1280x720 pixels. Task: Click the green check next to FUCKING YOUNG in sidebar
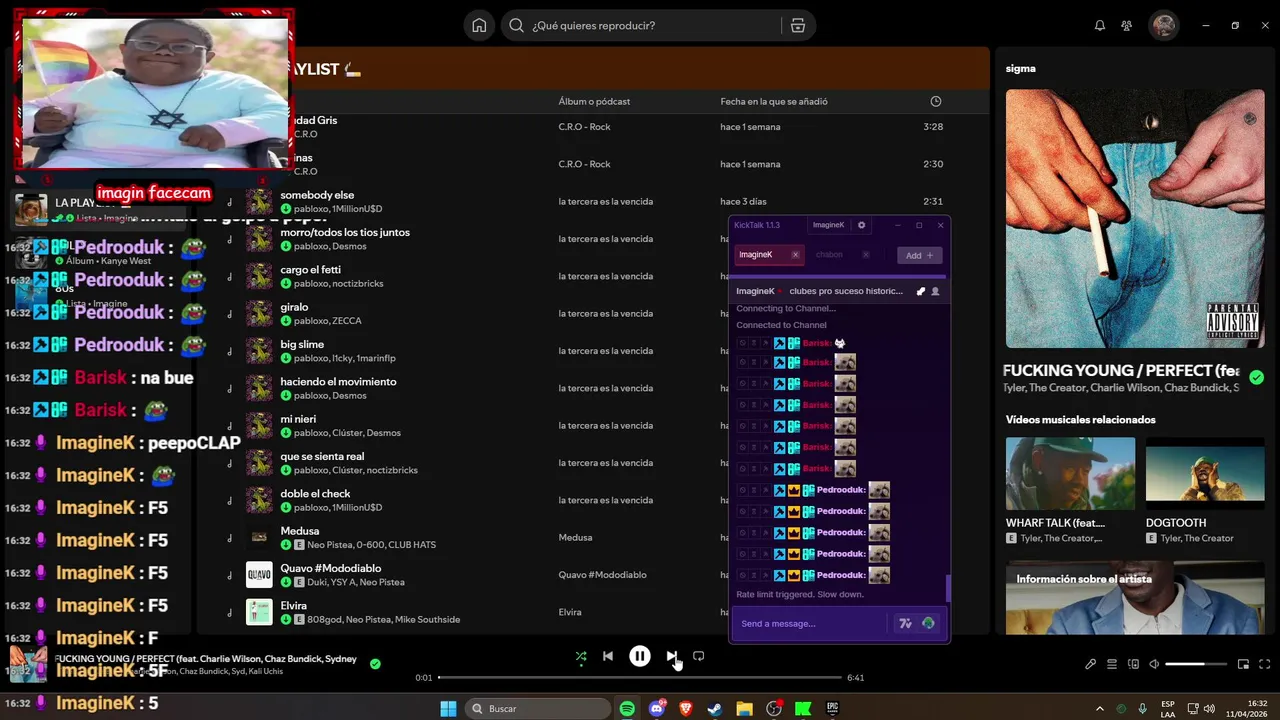click(x=1256, y=377)
